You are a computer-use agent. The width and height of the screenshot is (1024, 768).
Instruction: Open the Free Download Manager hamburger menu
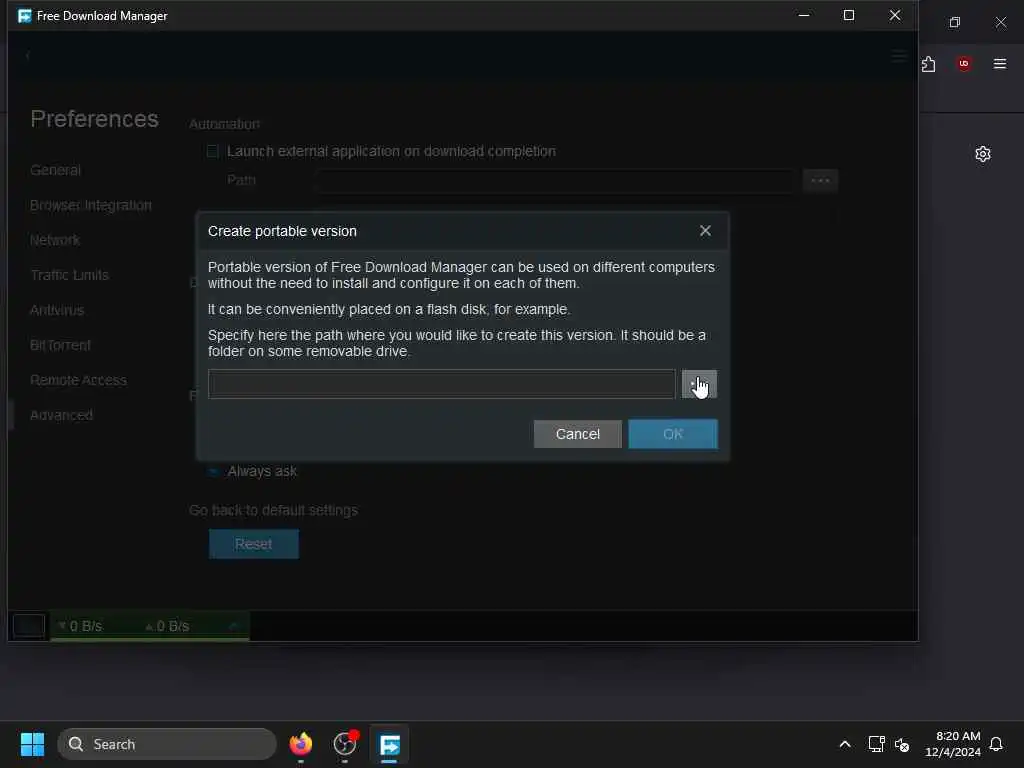[899, 56]
